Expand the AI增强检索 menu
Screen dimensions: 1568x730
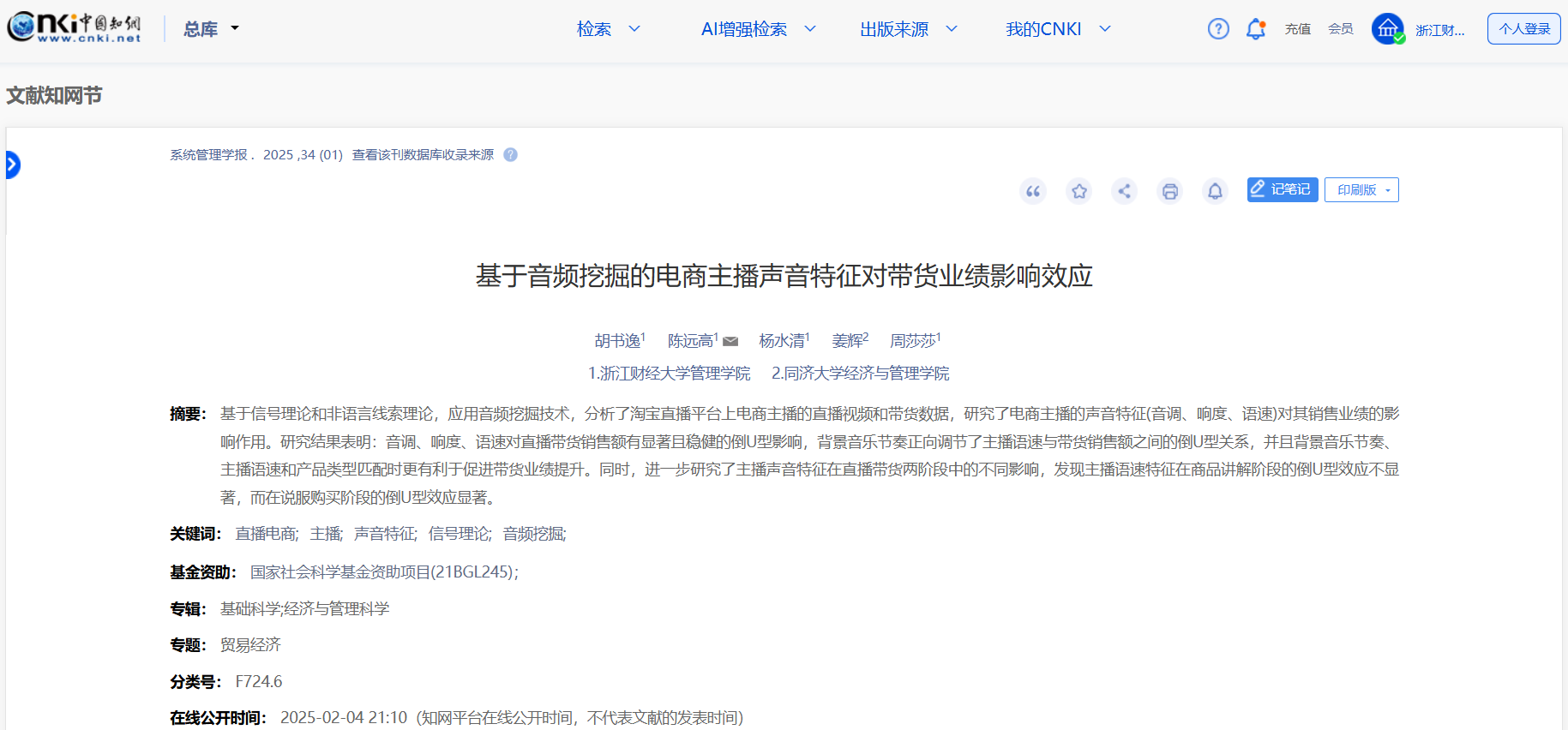(x=758, y=29)
